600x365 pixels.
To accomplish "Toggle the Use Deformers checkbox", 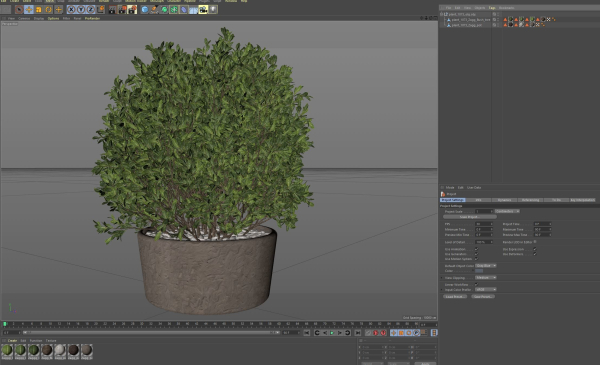I will [535, 254].
